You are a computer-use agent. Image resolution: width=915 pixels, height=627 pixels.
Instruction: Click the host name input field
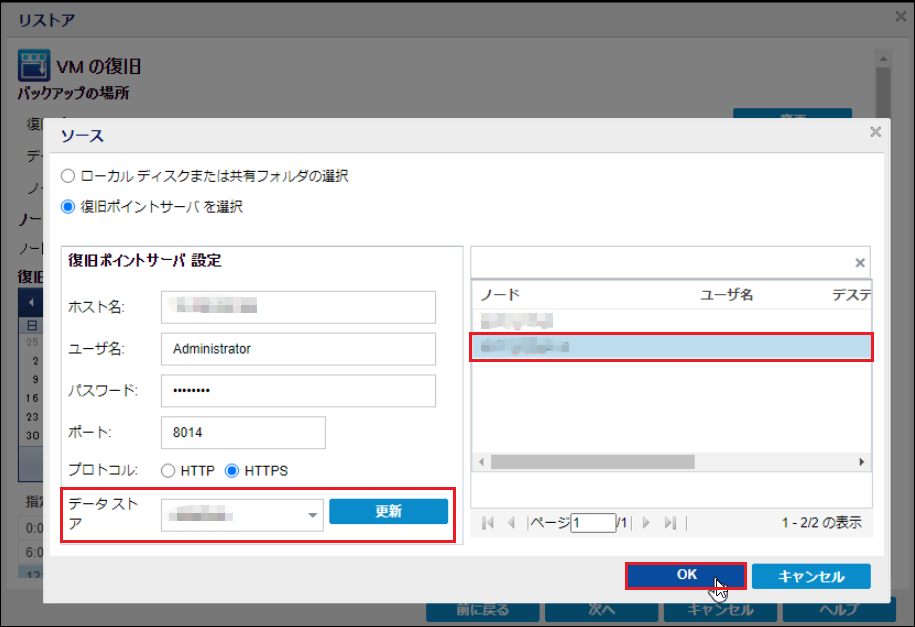298,307
